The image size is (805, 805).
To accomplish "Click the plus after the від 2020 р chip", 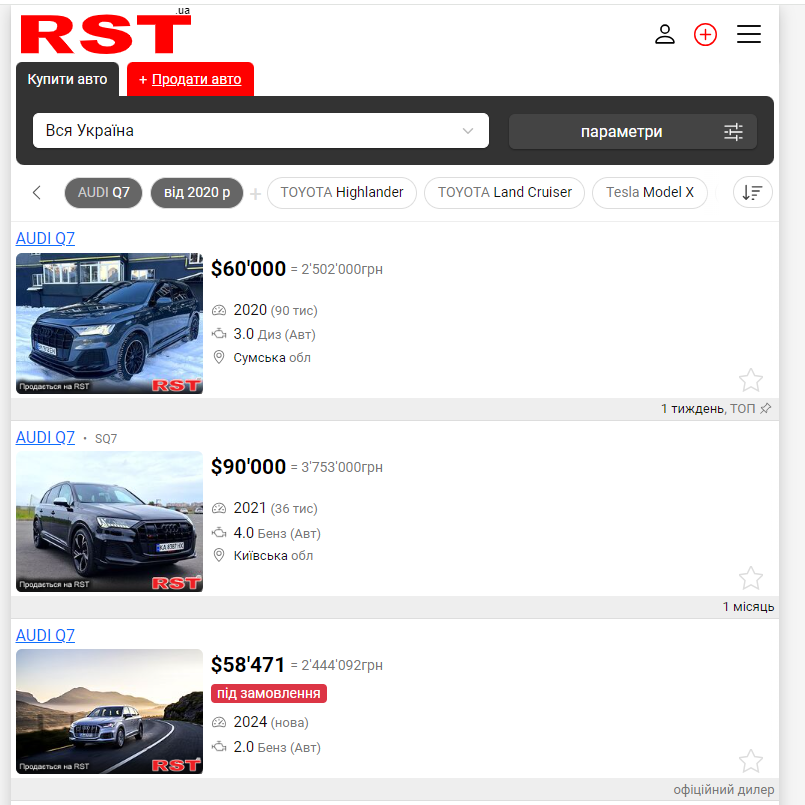I will click(x=254, y=192).
